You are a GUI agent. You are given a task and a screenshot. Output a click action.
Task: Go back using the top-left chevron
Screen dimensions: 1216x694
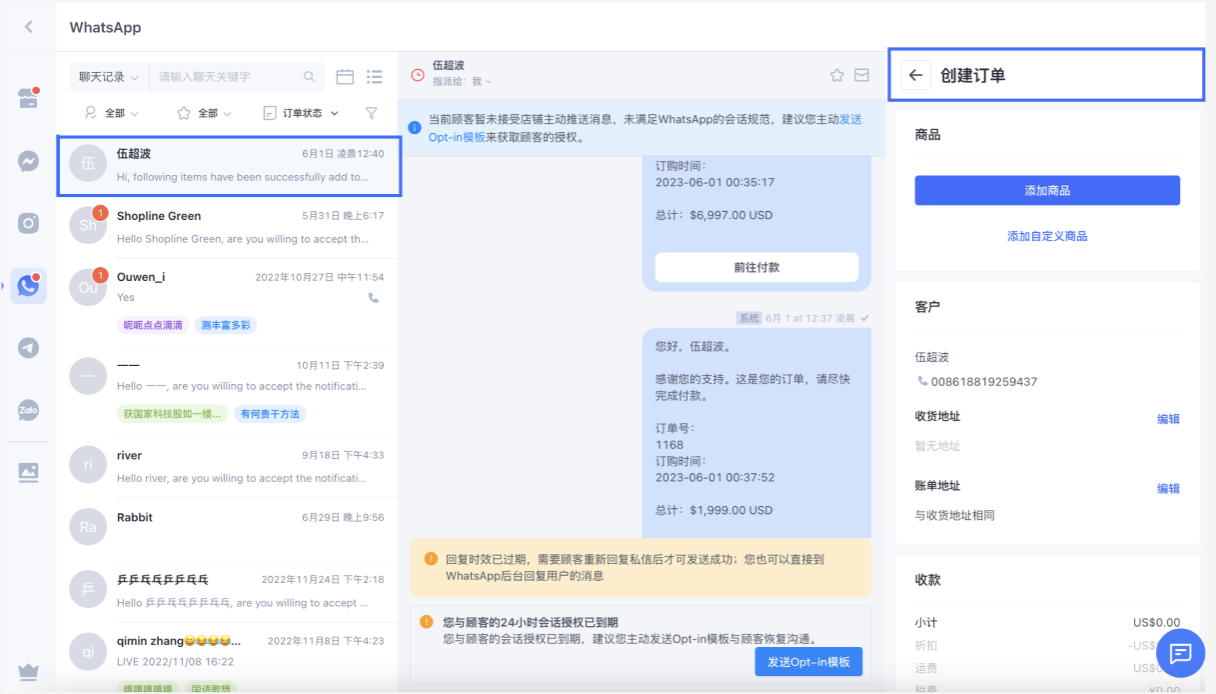pos(28,27)
